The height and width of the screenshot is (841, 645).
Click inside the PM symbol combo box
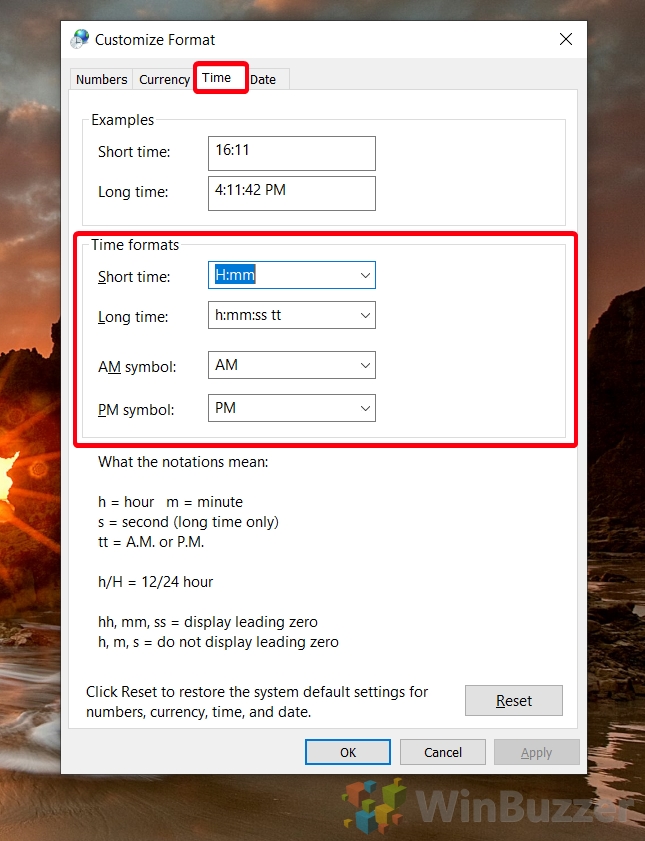(x=280, y=408)
